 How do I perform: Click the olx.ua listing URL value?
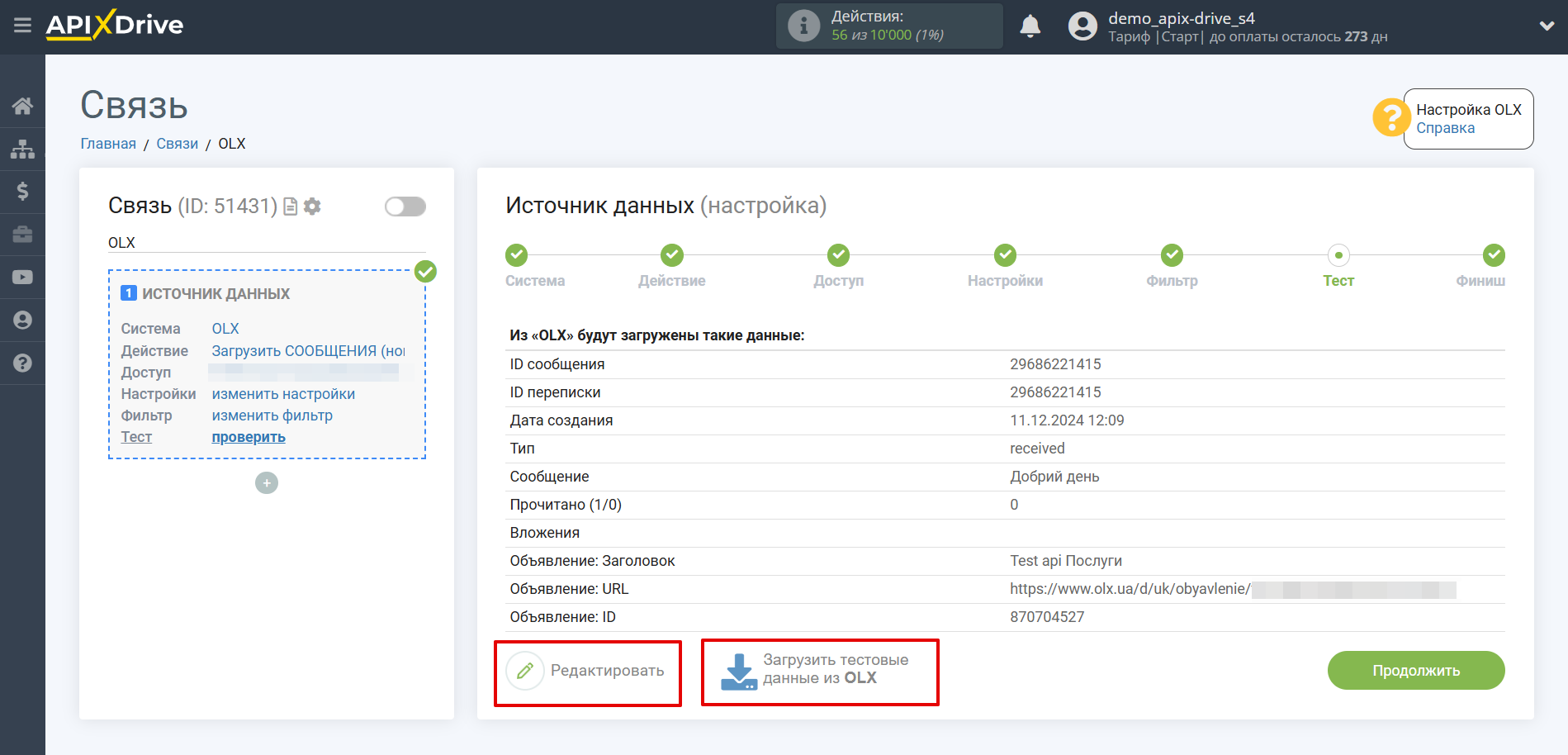pyautogui.click(x=1233, y=589)
